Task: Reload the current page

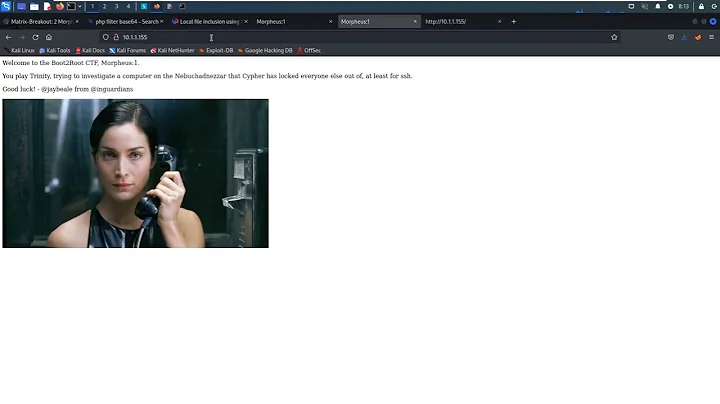Action: pos(35,37)
